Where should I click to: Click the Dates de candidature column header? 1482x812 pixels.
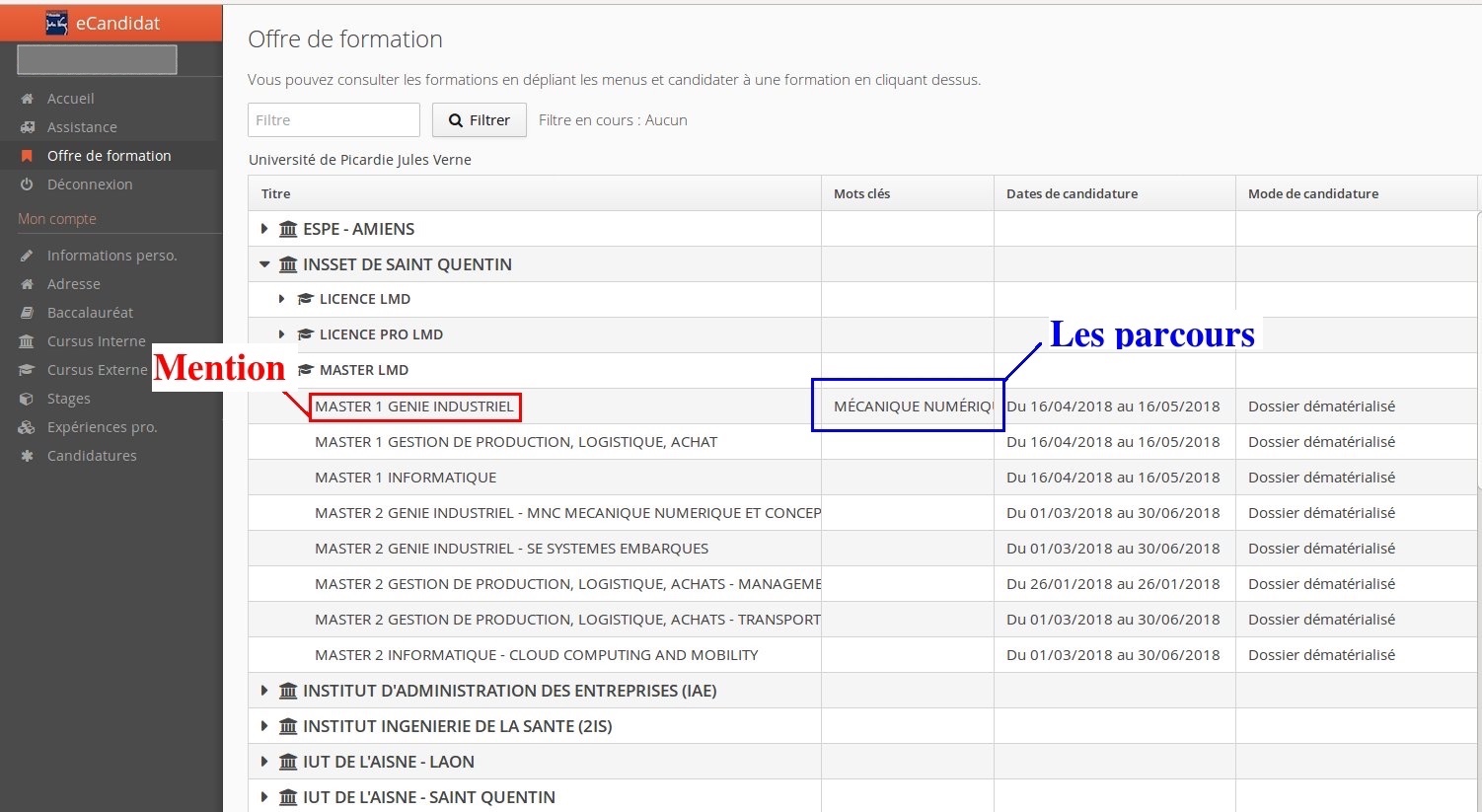(1115, 193)
